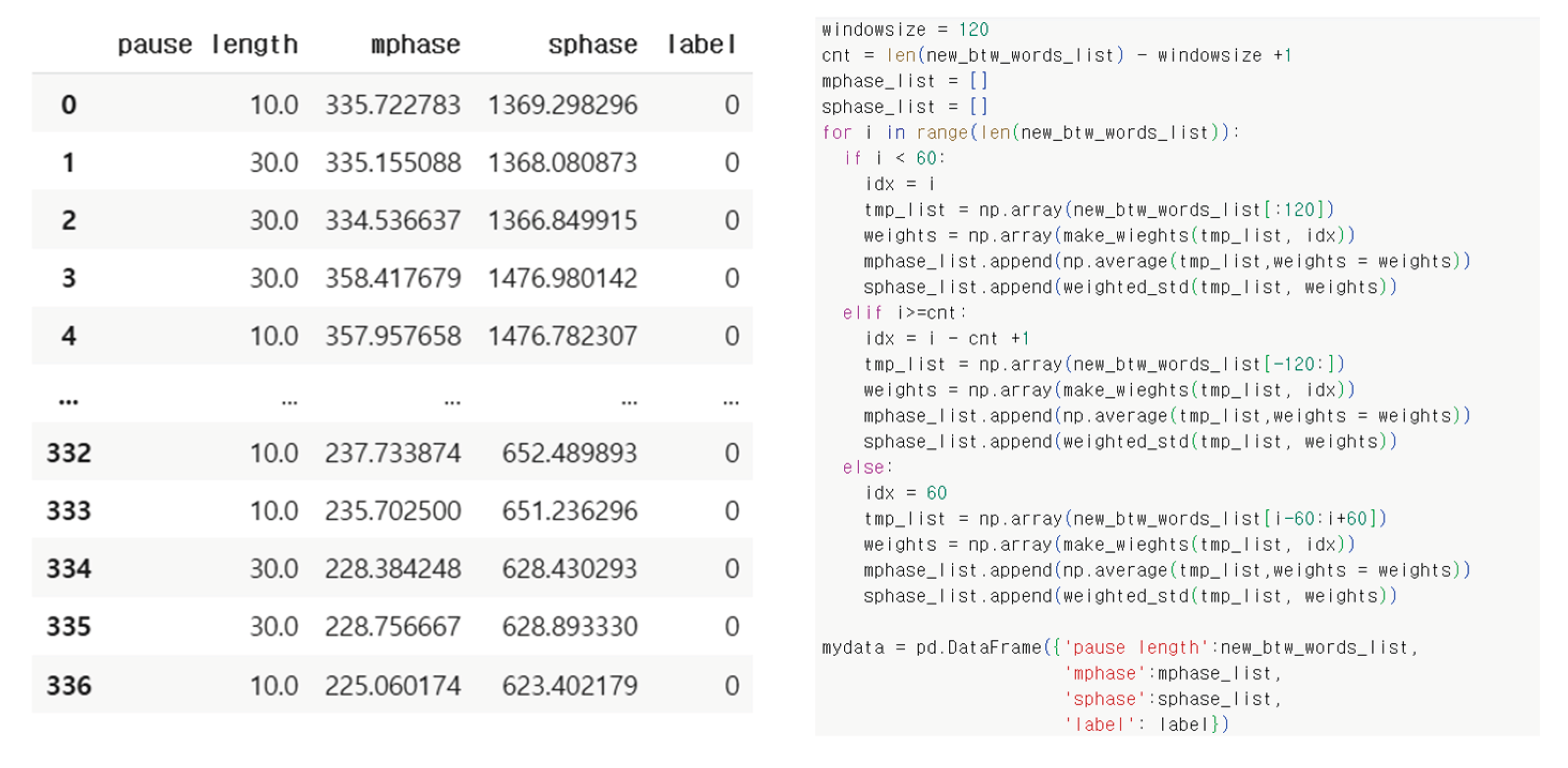Image resolution: width=1568 pixels, height=768 pixels.
Task: Select row index 3 in the table
Action: point(69,278)
